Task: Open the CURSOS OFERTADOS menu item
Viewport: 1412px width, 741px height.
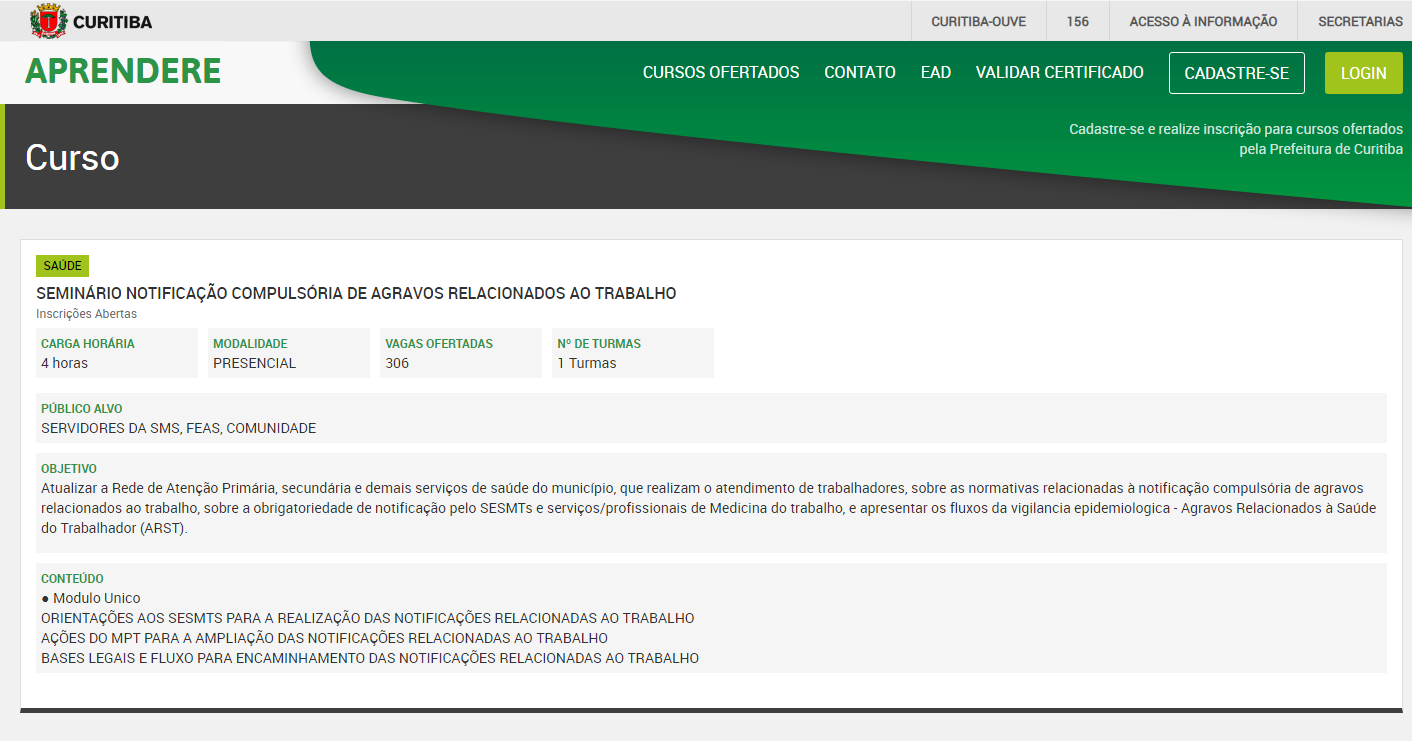Action: pos(721,73)
